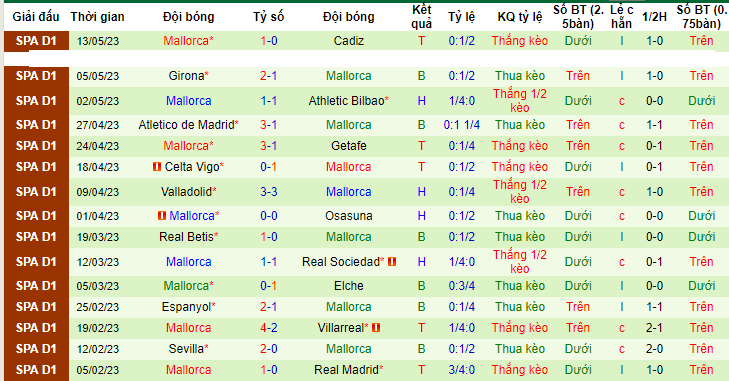
Task: Open the Cadiz team link
Action: pyautogui.click(x=349, y=41)
